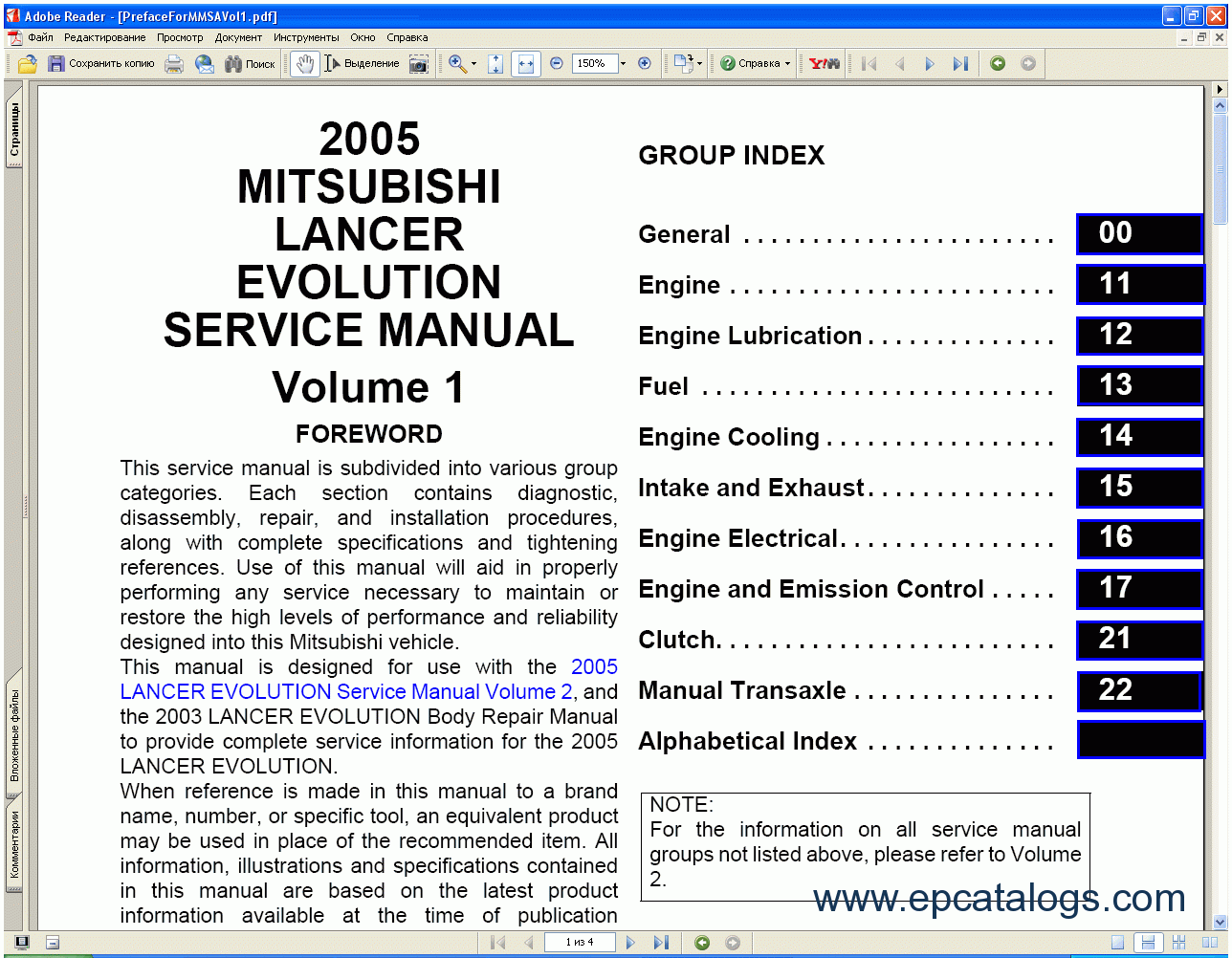Click the Engine Lubrication 12 button
This screenshot has height=958, width=1232.
click(x=1139, y=336)
